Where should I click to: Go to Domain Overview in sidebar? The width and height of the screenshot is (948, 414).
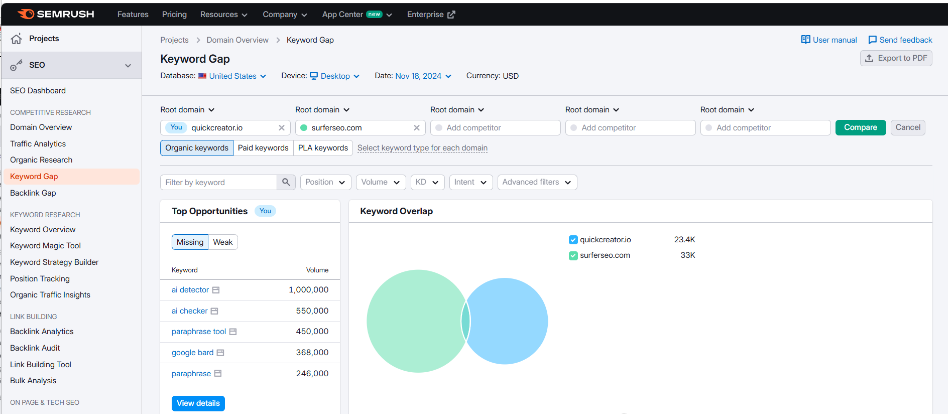tap(41, 128)
